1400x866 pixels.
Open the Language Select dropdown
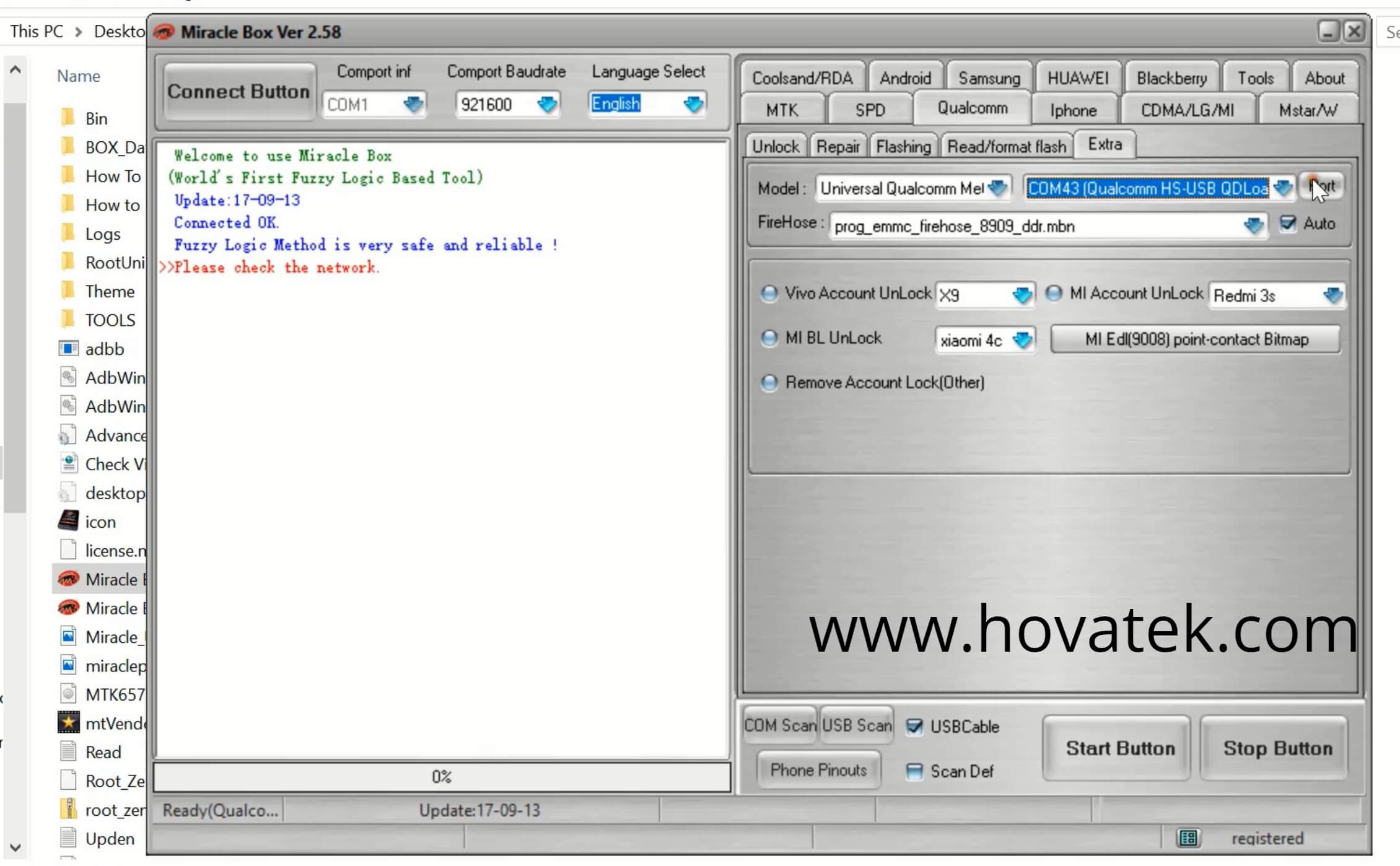point(694,103)
